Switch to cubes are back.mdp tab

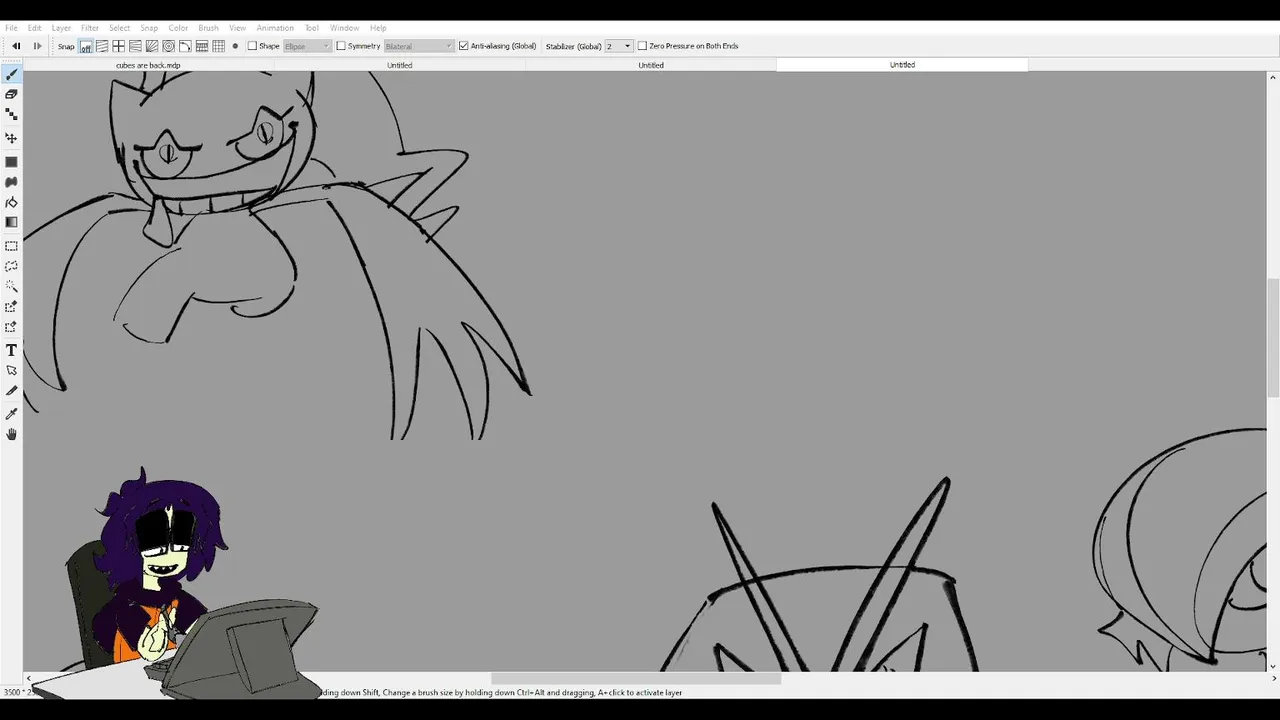point(148,65)
